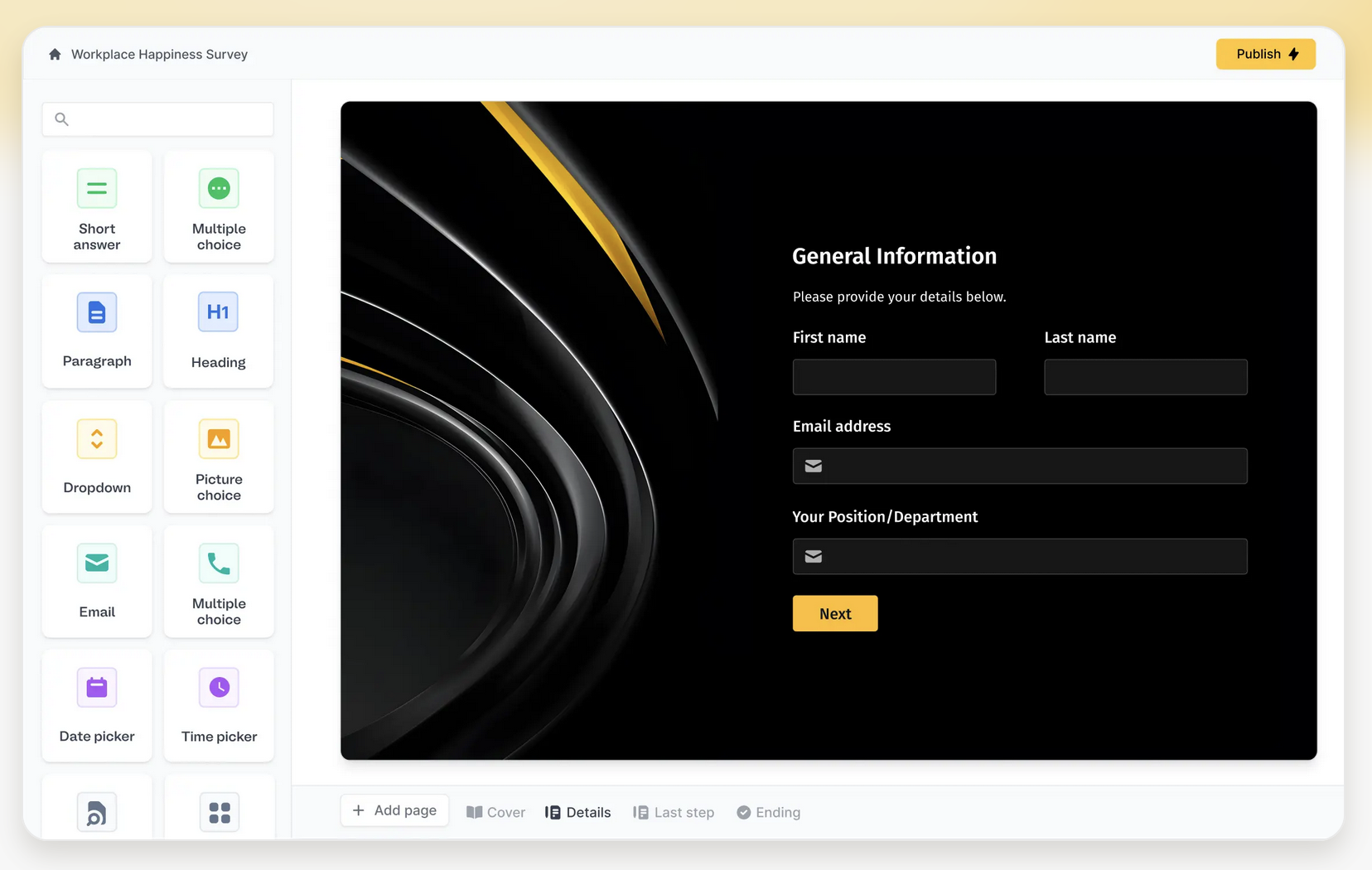Open the Last step page

pyautogui.click(x=673, y=812)
